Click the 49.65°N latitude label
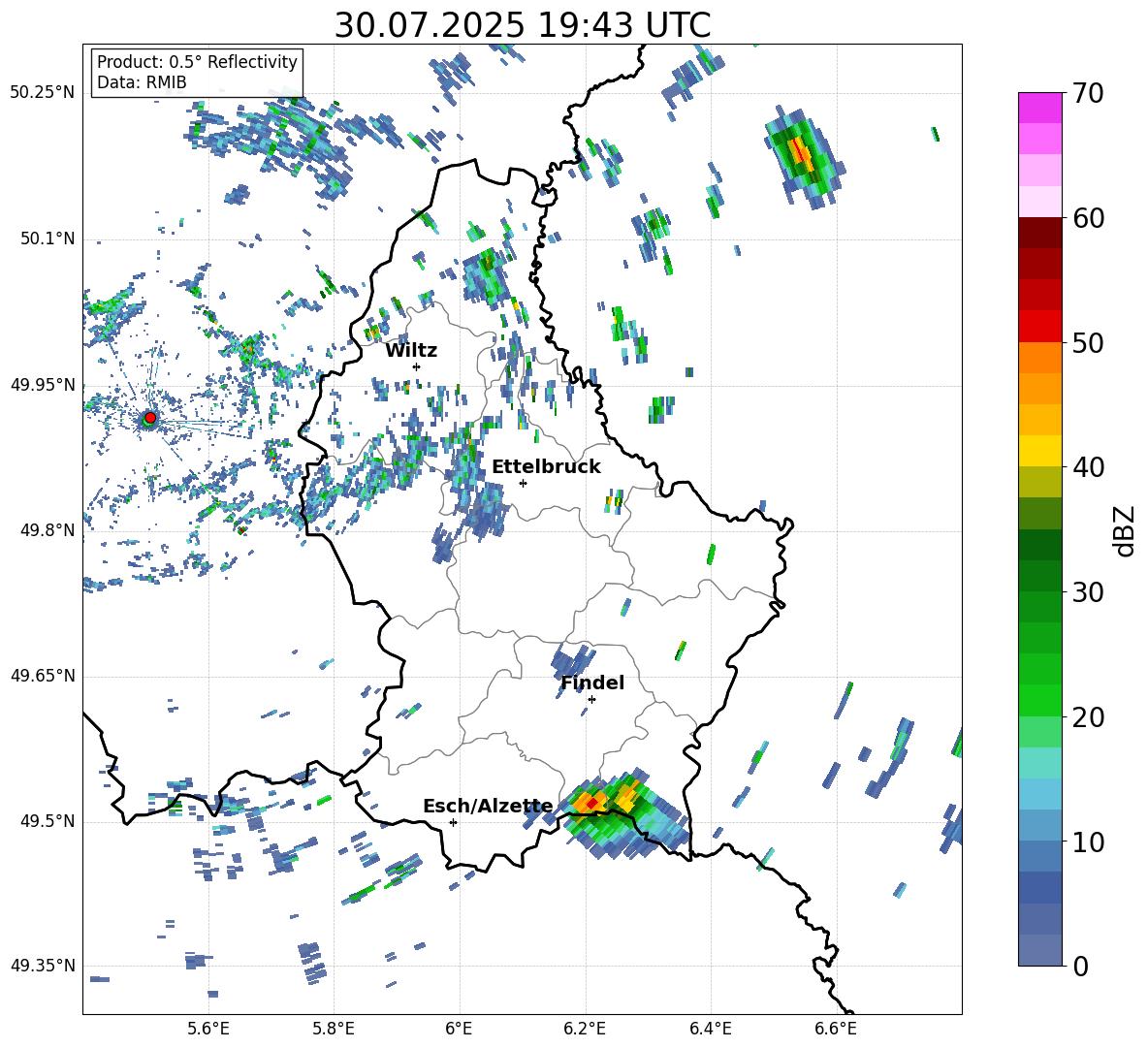This screenshot has width=1148, height=1048. click(x=43, y=676)
